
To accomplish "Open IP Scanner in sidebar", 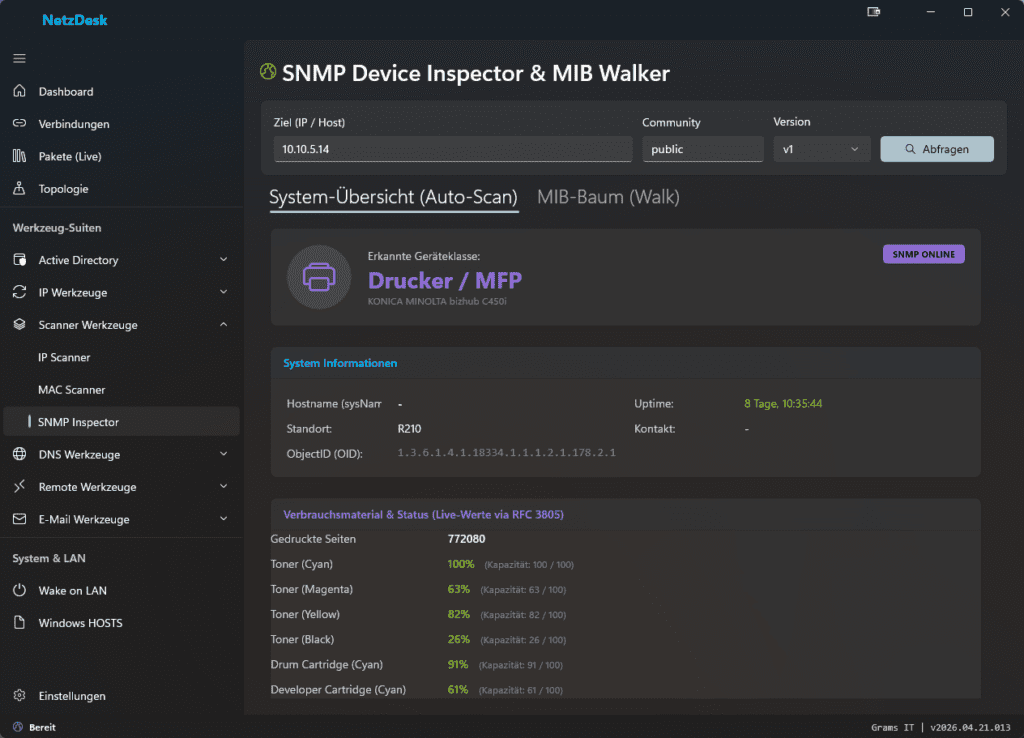I will pyautogui.click(x=64, y=357).
